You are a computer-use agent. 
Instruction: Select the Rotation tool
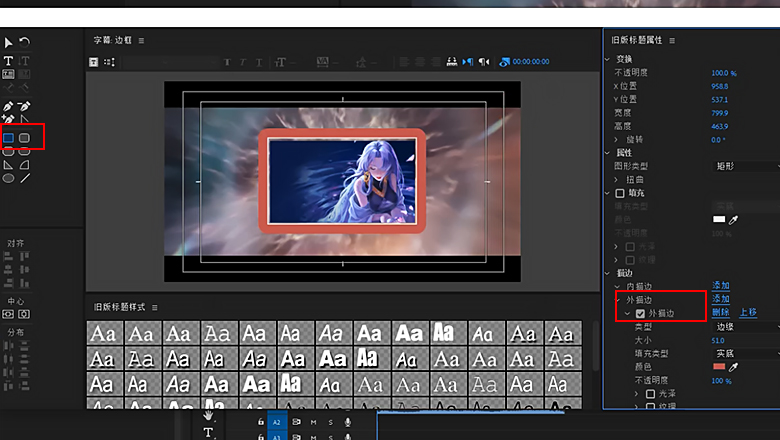24,42
